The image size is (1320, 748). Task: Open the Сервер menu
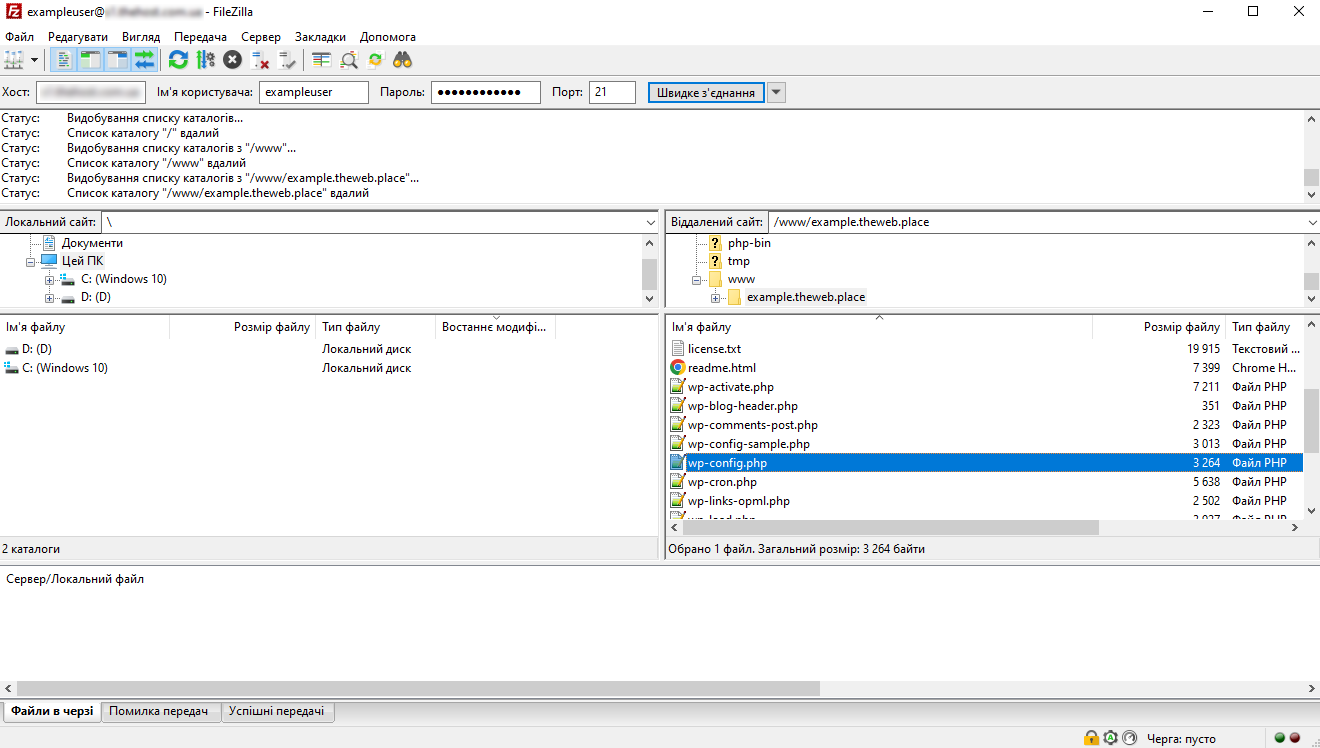261,37
